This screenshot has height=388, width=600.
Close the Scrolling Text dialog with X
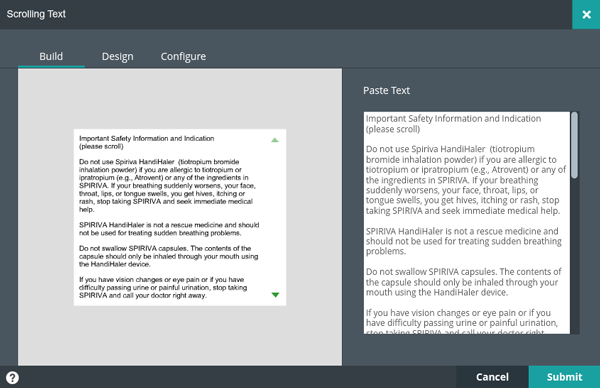586,15
